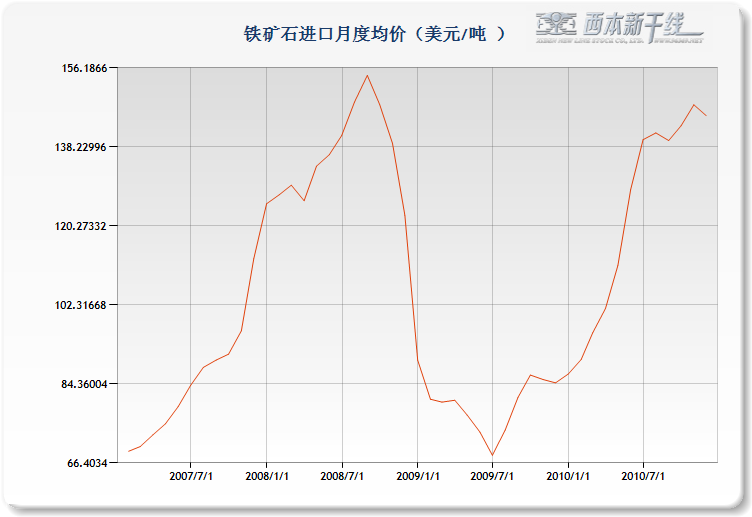Screen dimensions: 752x517
Task: Click the 120.27332 y-axis label
Action: (x=83, y=226)
